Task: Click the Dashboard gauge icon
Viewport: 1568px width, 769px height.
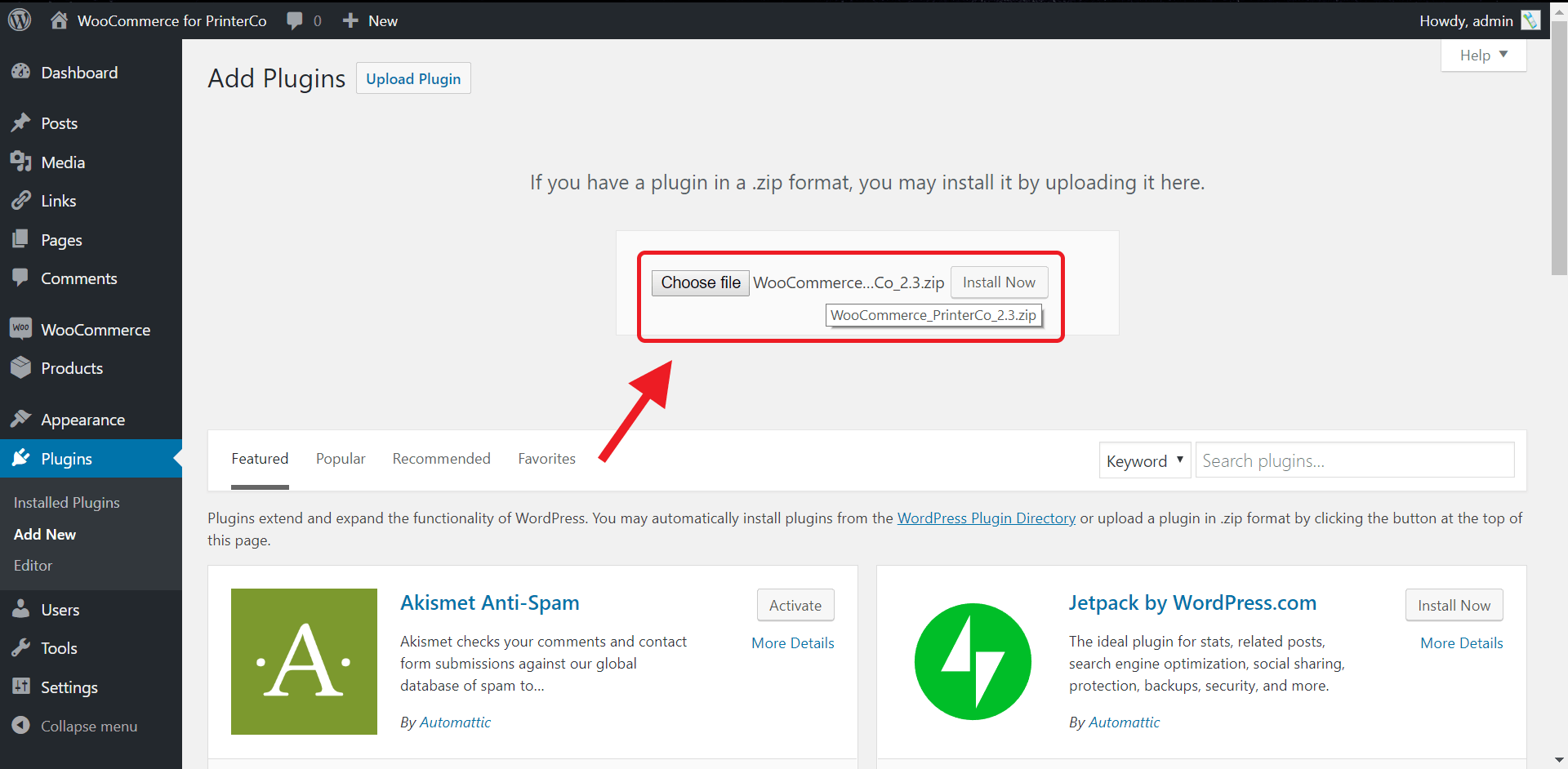Action: click(21, 72)
